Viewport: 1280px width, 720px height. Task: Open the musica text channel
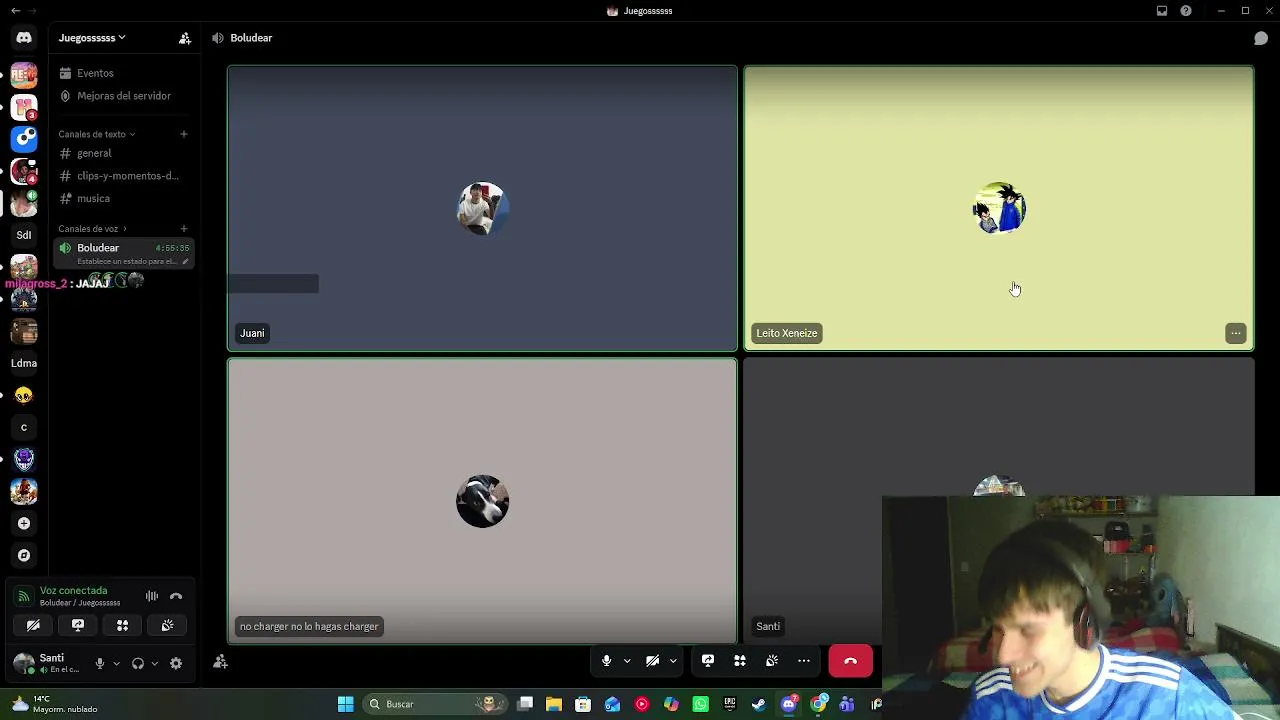[124, 198]
